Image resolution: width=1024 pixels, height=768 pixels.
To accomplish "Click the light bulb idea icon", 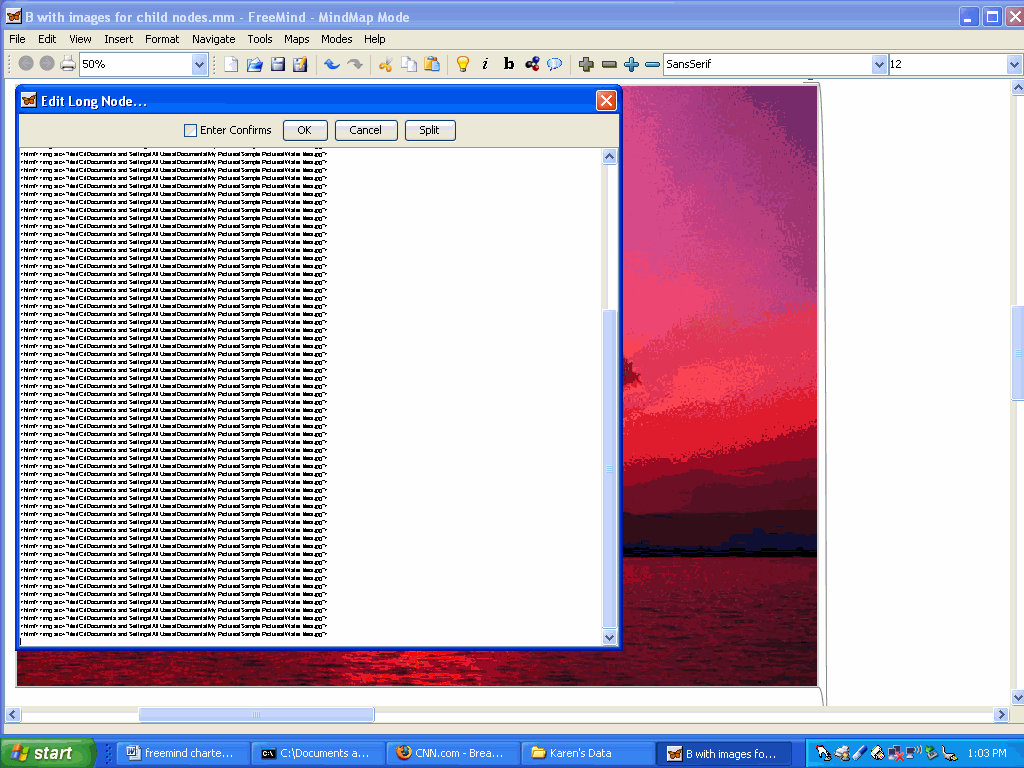I will 462,64.
